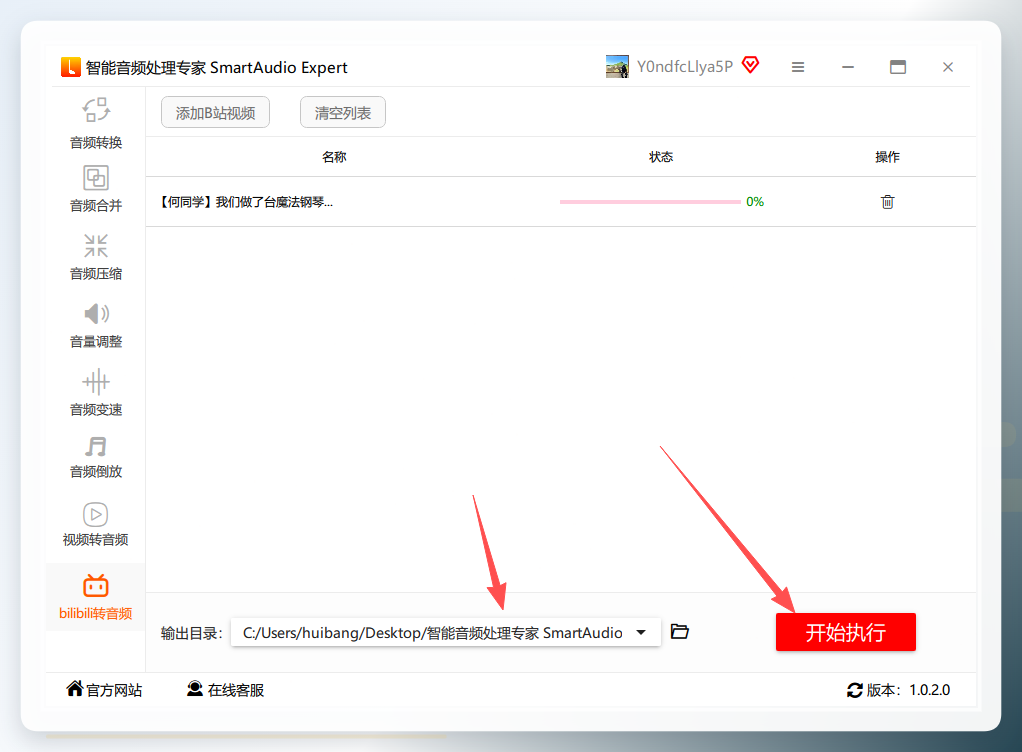The height and width of the screenshot is (752, 1022).
Task: Maximize the SmartAudio Expert window
Action: coord(898,67)
